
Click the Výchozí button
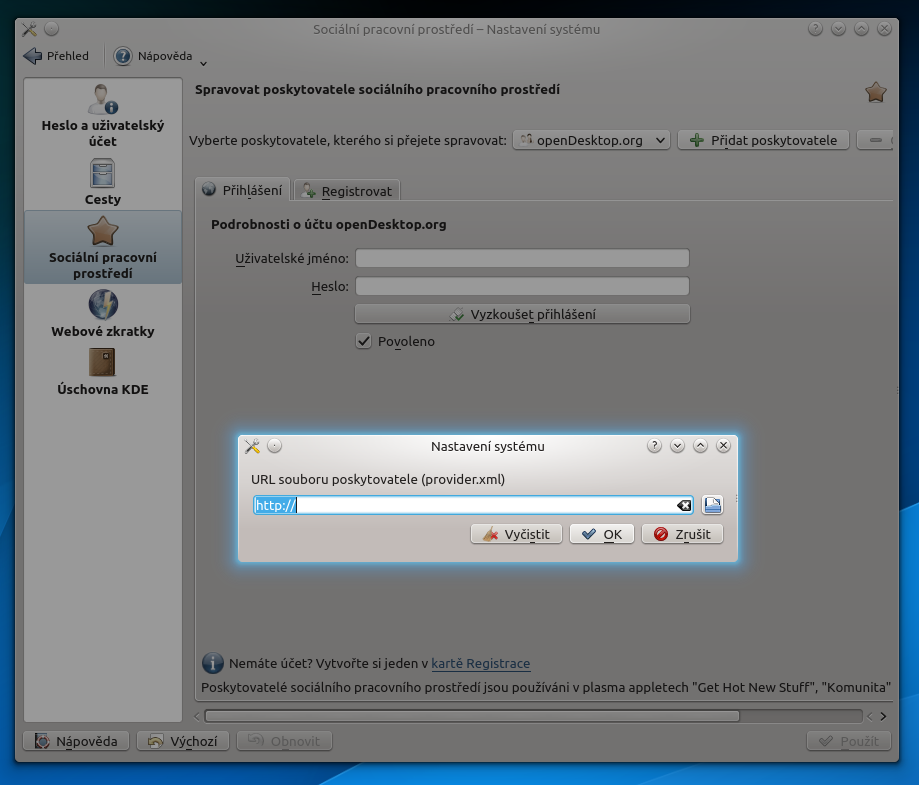183,741
